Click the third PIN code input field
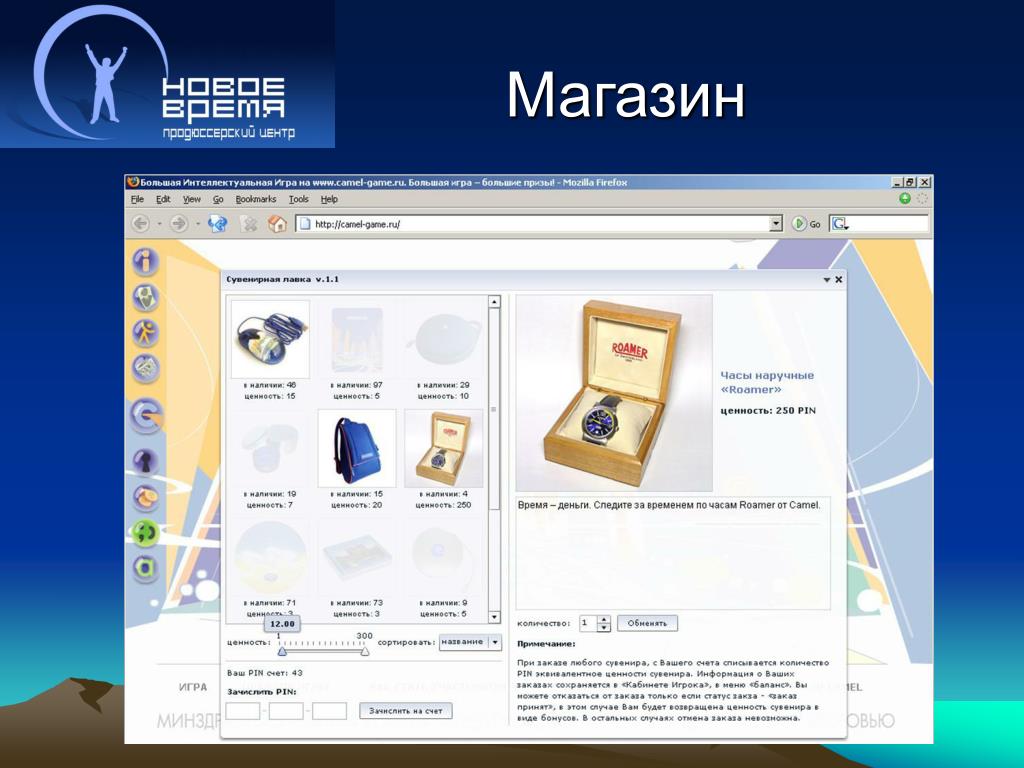Image resolution: width=1024 pixels, height=768 pixels. click(329, 711)
